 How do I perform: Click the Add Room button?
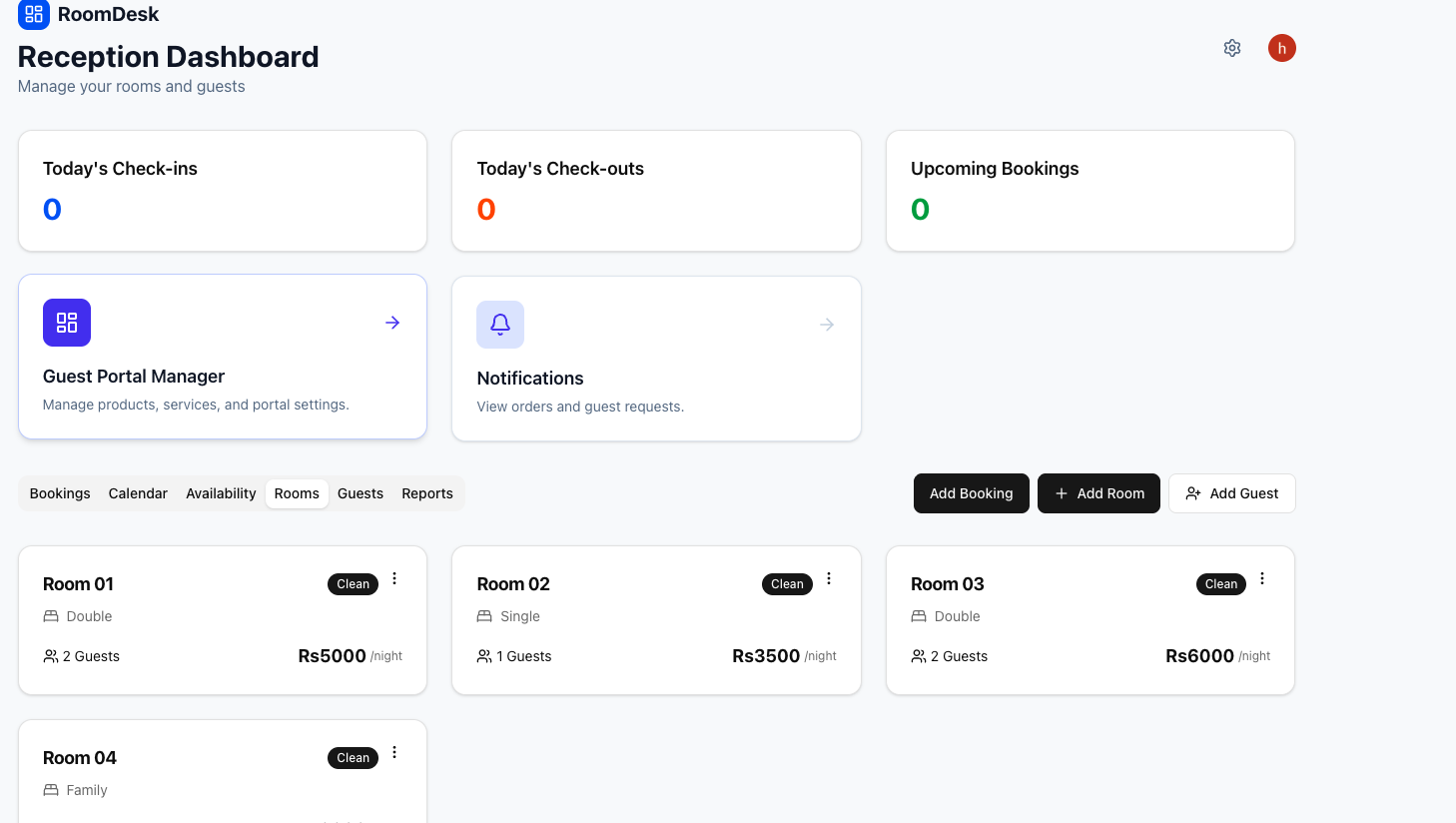tap(1098, 493)
